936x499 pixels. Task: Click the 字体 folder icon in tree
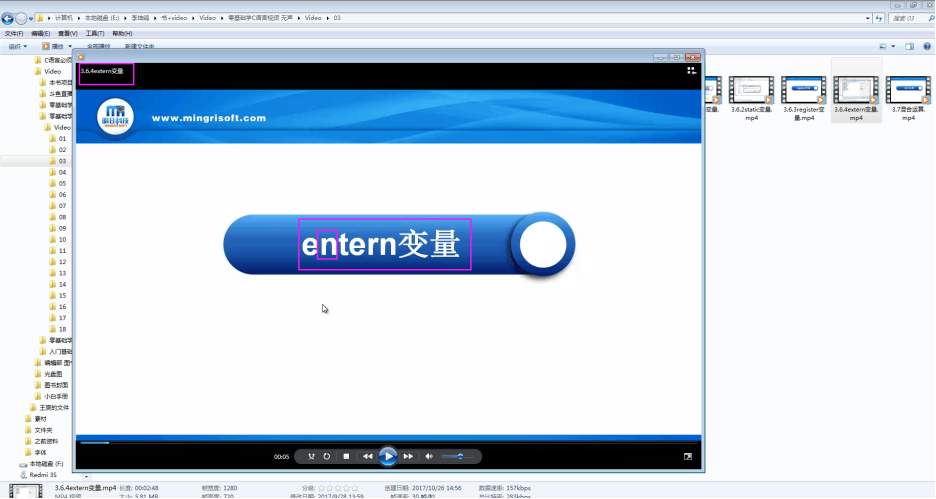[x=29, y=452]
